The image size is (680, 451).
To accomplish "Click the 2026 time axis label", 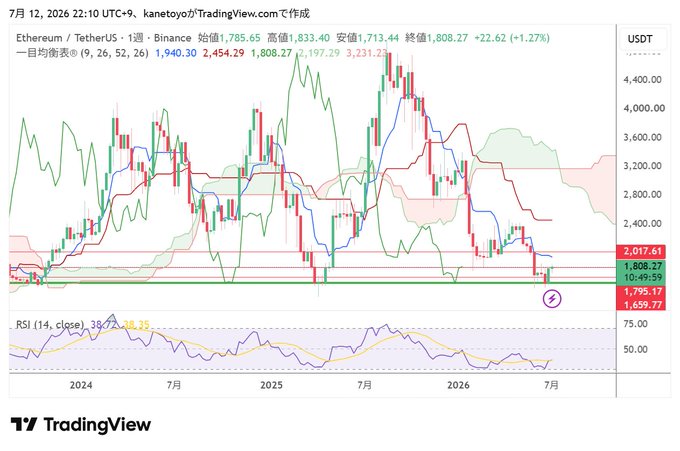I will pyautogui.click(x=458, y=385).
